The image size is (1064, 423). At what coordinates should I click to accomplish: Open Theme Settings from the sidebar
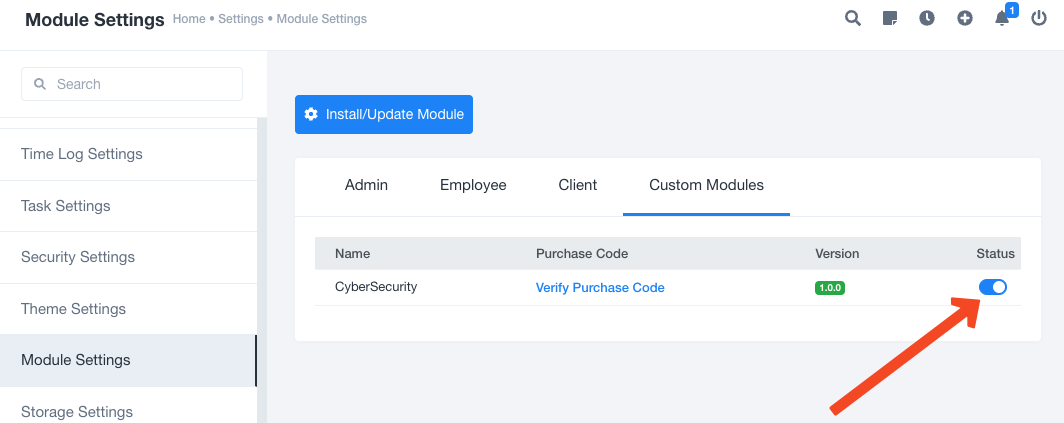(x=74, y=309)
